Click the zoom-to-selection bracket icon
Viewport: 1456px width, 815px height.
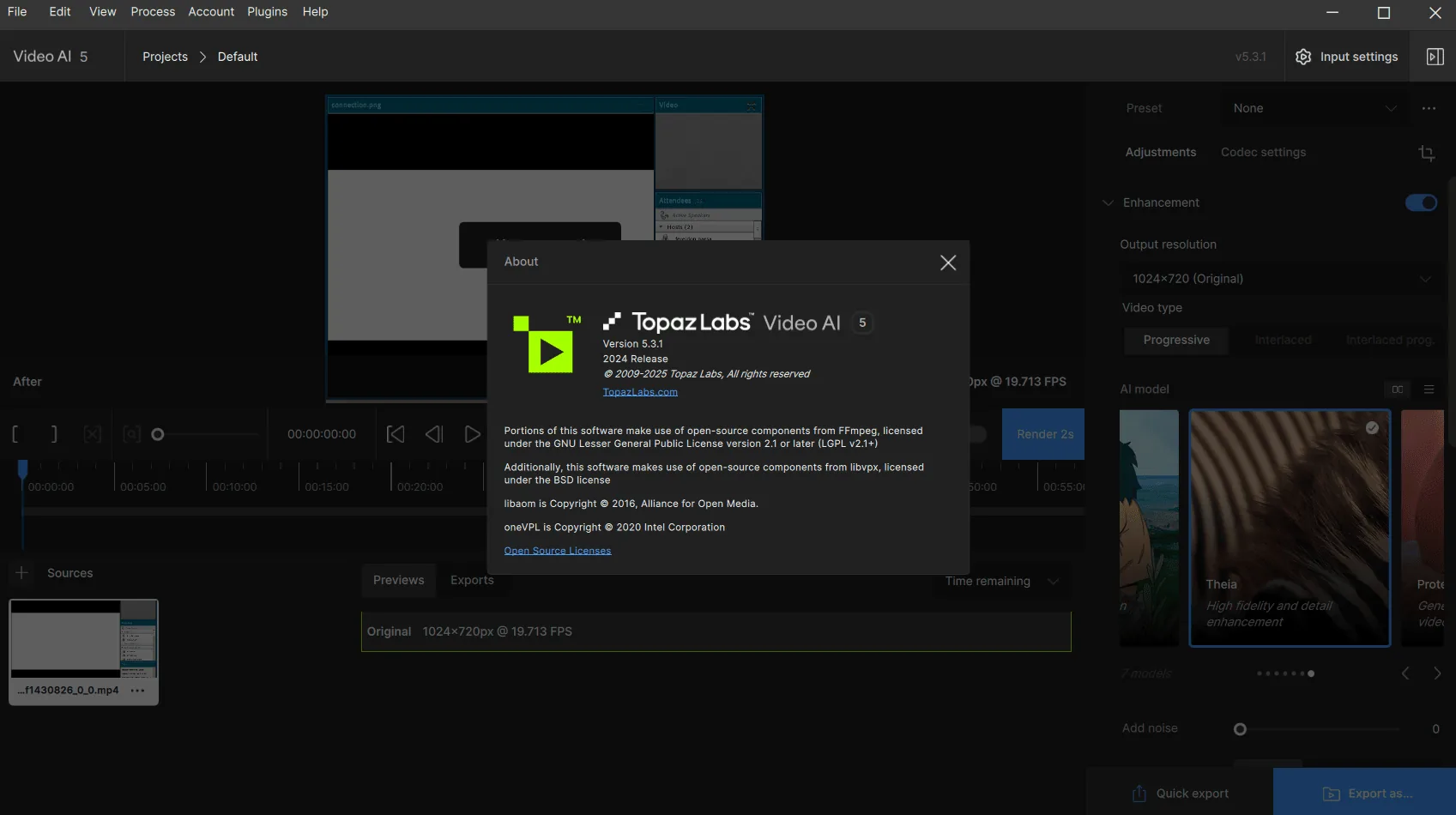(131, 434)
